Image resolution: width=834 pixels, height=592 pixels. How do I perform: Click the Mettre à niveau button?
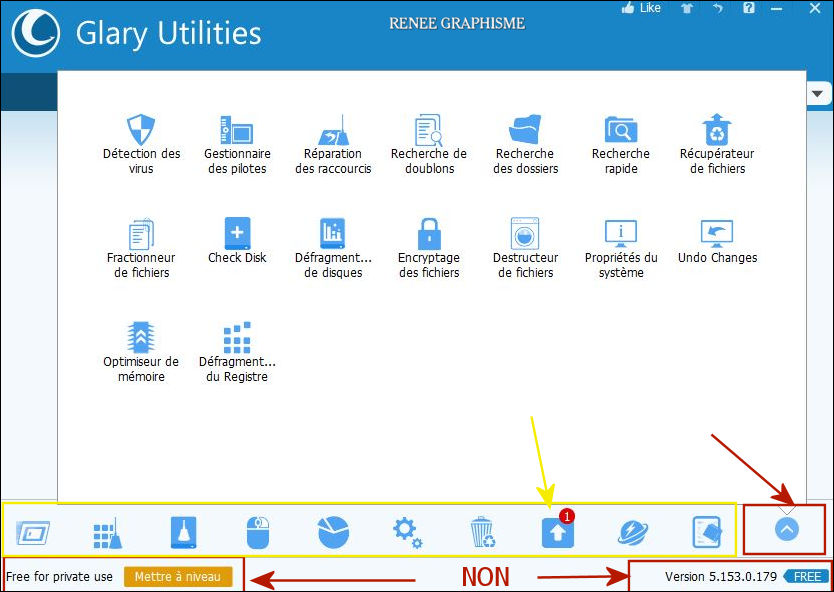click(178, 577)
